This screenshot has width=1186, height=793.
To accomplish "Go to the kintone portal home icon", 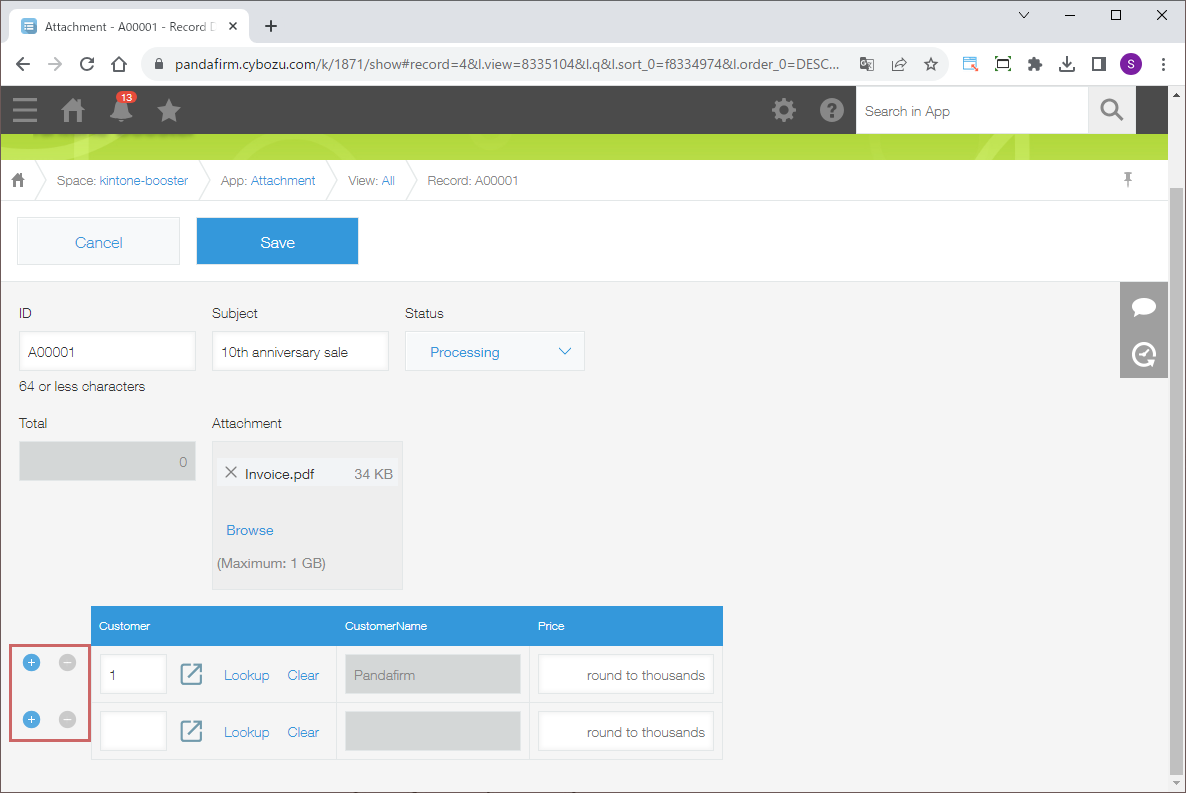I will point(73,110).
